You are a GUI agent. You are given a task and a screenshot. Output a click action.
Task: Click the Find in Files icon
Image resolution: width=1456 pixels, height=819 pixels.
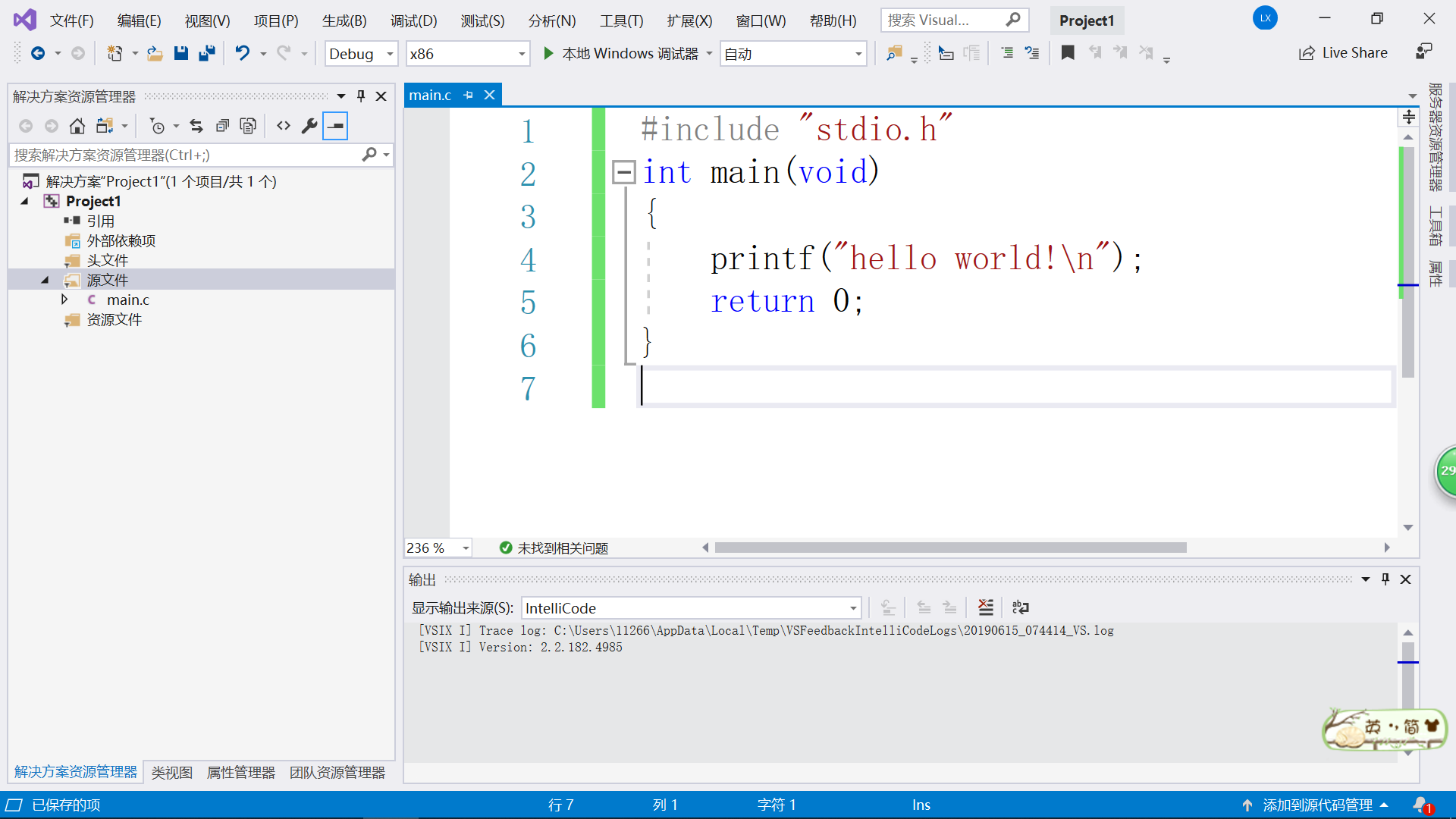(x=894, y=53)
